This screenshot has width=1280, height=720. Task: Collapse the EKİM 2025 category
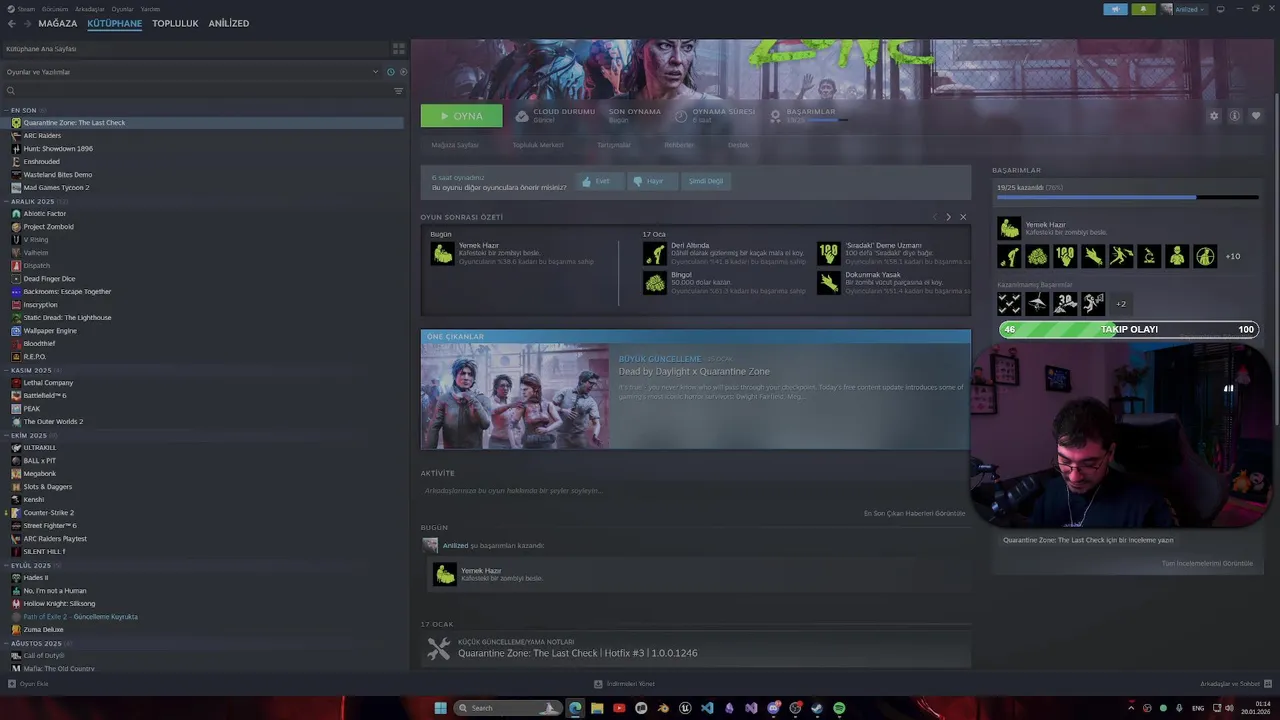coord(6,435)
